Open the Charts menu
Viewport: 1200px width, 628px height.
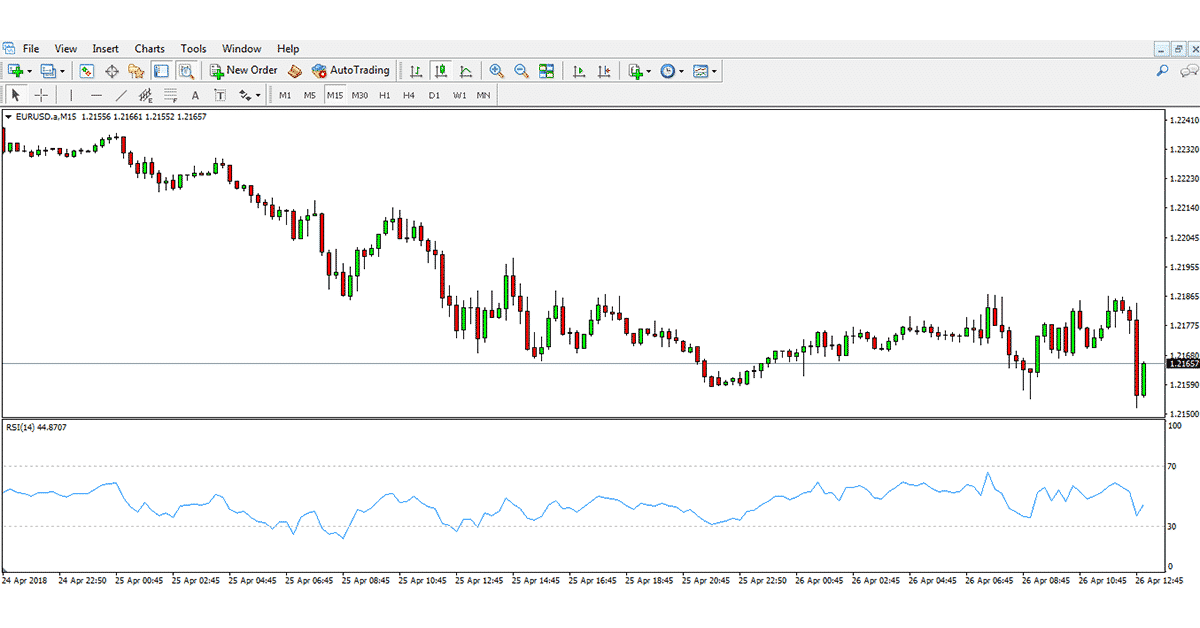[x=150, y=48]
